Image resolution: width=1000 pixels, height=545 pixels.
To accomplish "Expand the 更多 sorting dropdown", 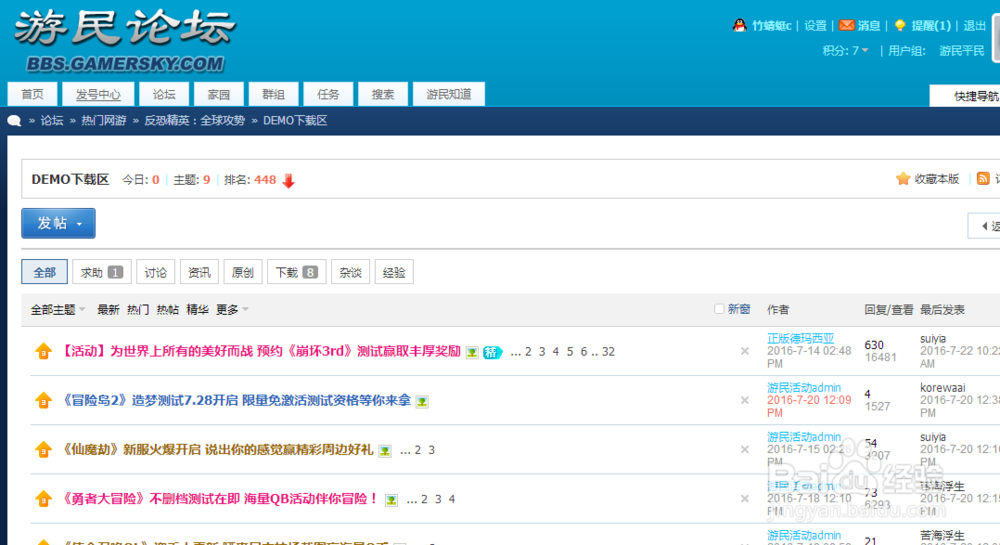I will pos(232,310).
